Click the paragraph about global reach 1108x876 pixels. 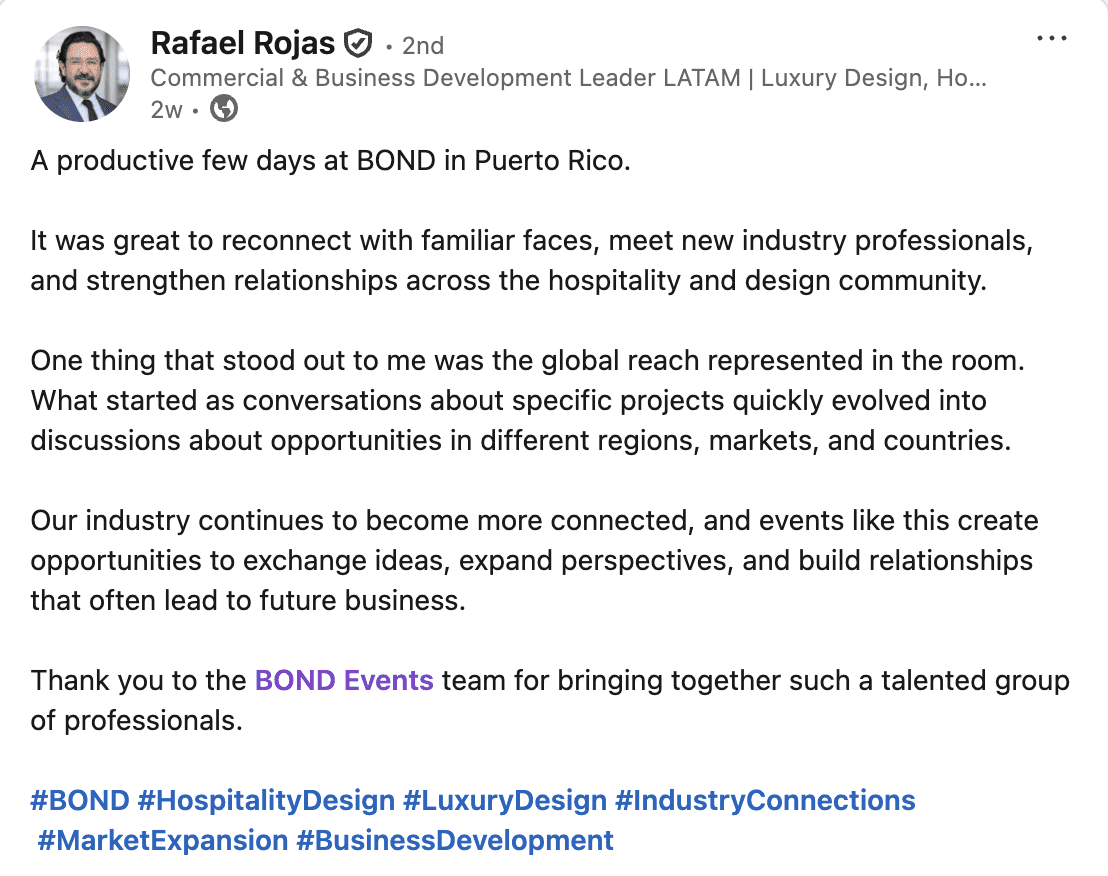527,401
